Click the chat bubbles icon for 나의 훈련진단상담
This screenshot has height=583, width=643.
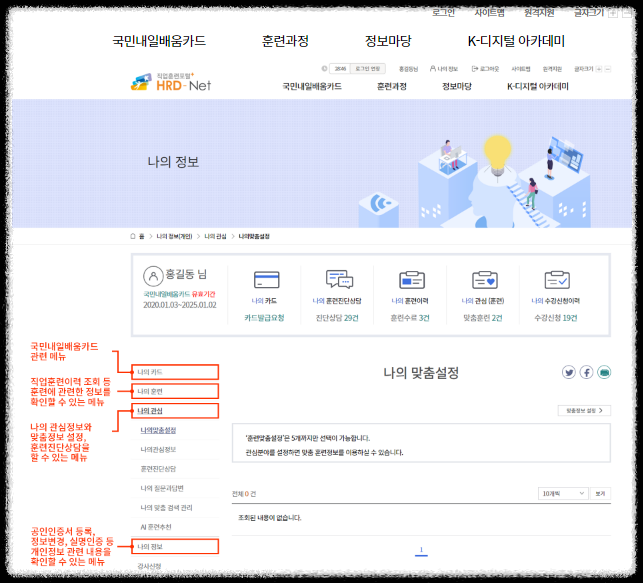point(339,280)
